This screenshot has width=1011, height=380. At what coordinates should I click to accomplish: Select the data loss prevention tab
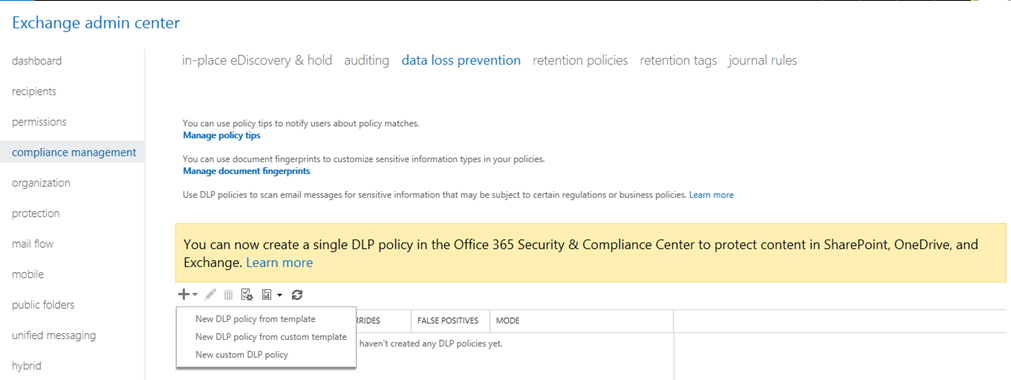click(461, 61)
